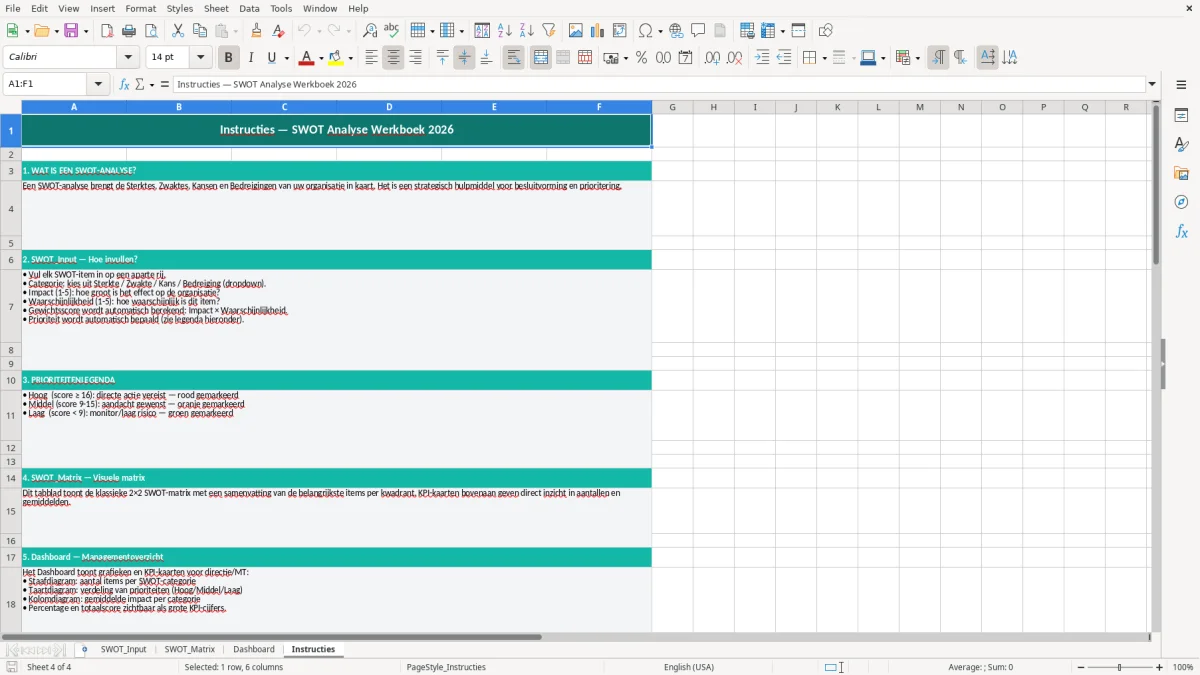
Task: Toggle Underline formatting
Action: (x=271, y=58)
